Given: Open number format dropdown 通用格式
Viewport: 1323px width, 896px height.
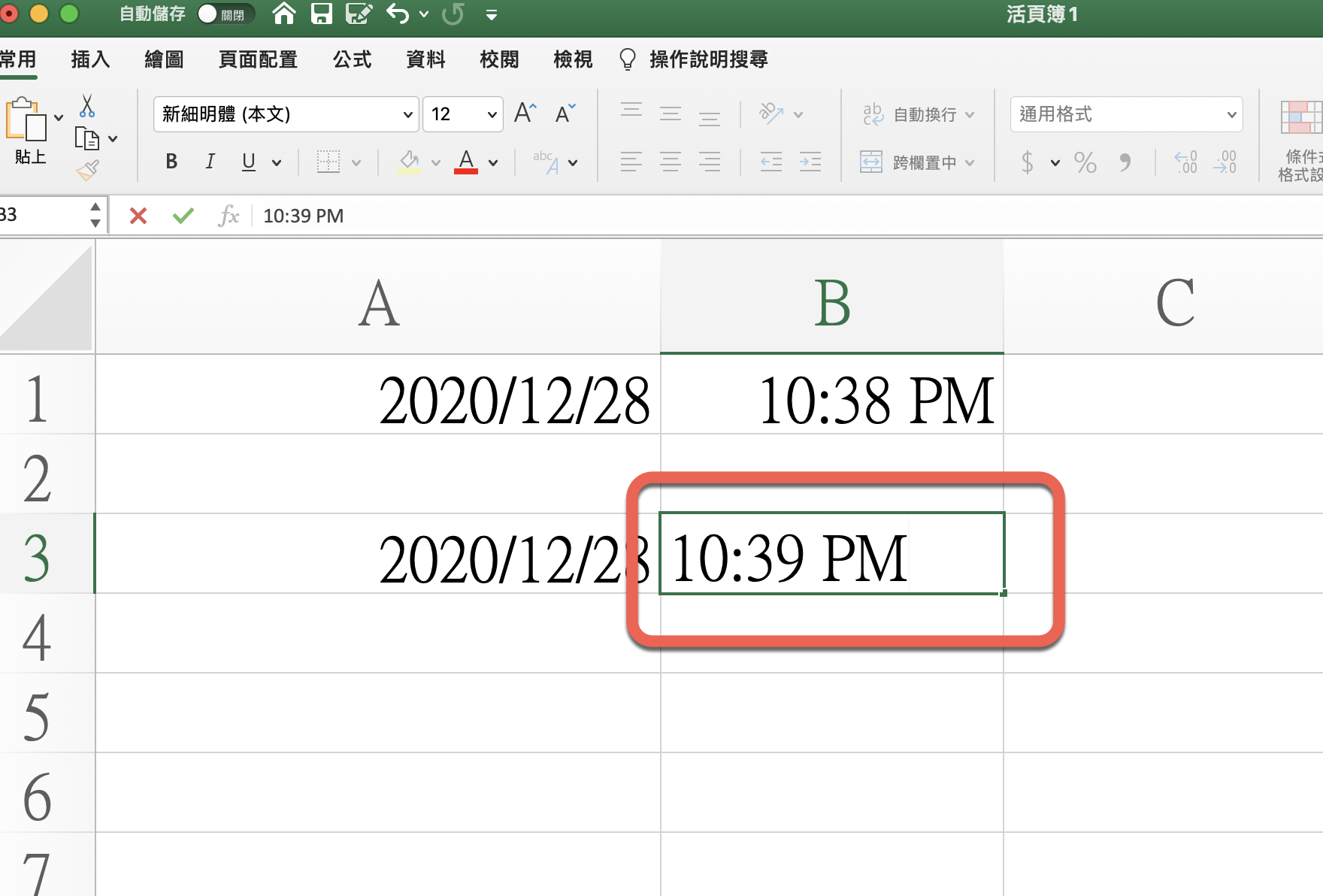Looking at the screenshot, I should [1126, 114].
